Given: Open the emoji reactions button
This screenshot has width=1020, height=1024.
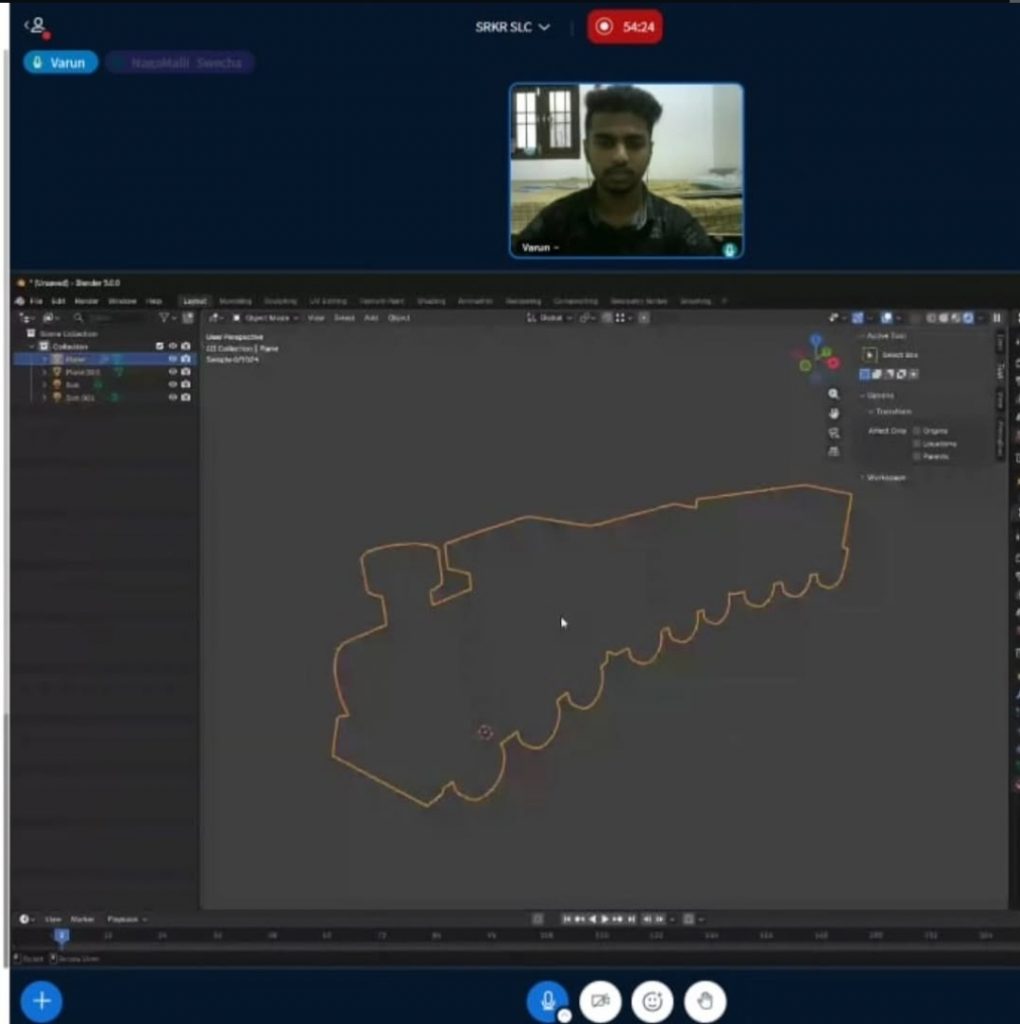Looking at the screenshot, I should tap(652, 1001).
